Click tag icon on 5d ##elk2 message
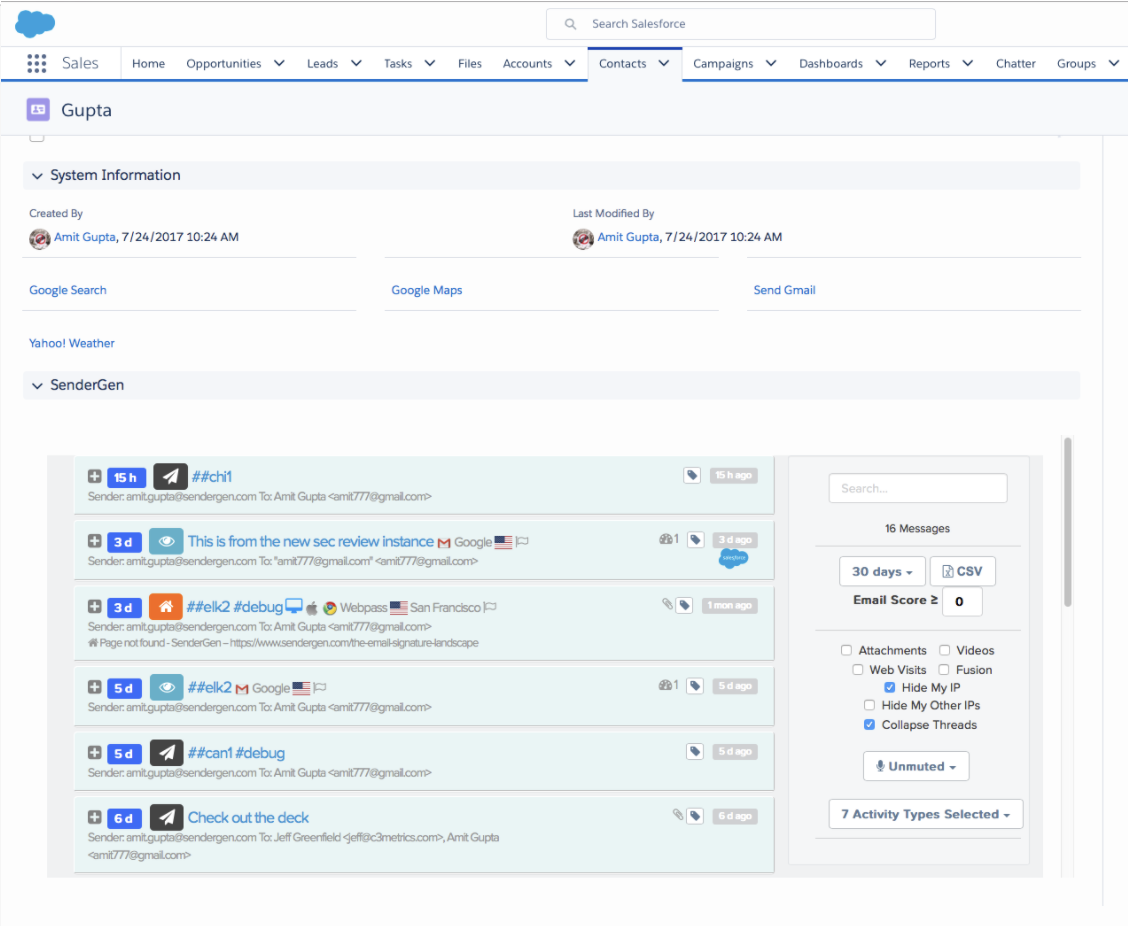This screenshot has width=1128, height=926. [695, 686]
